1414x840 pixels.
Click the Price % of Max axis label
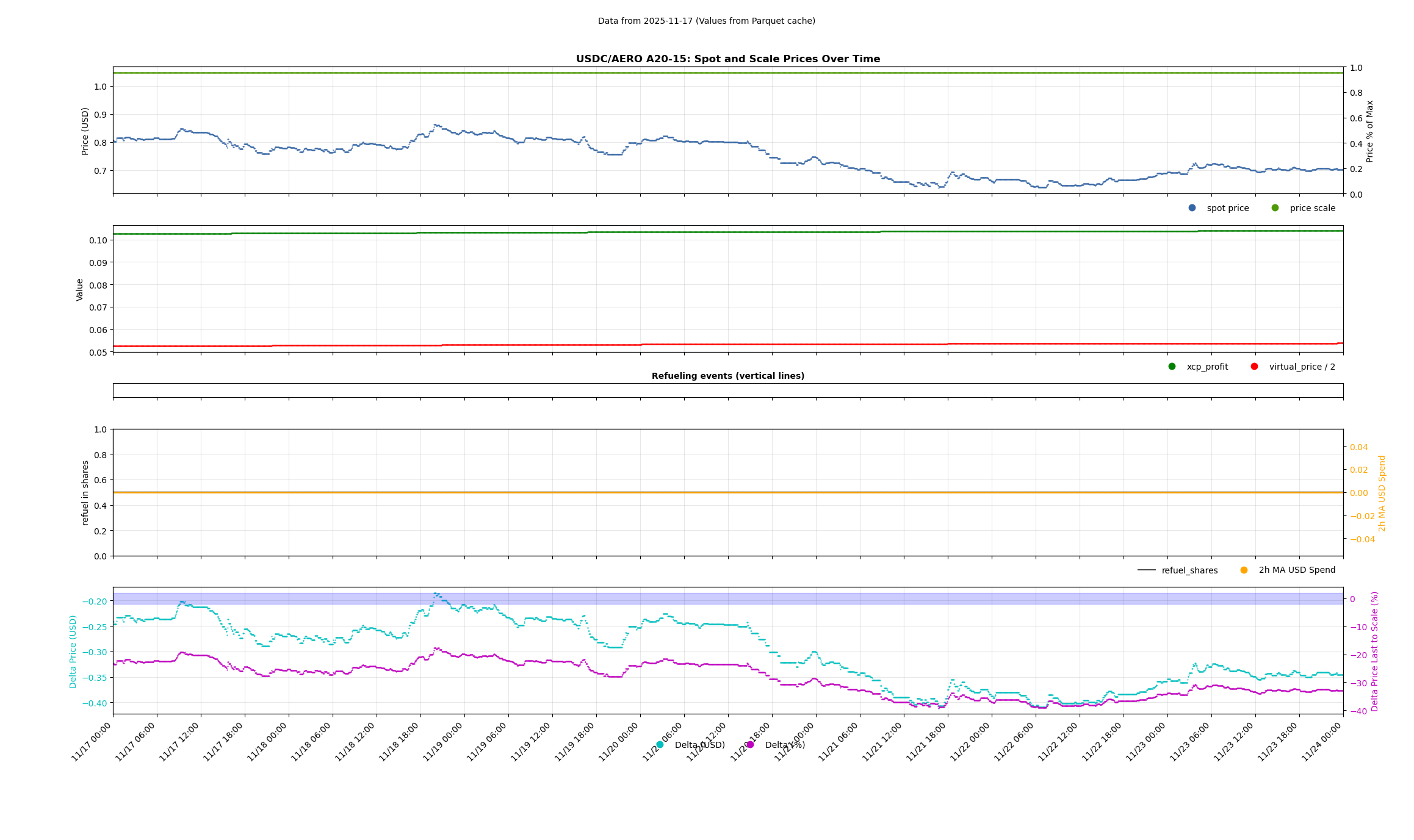[x=1369, y=131]
